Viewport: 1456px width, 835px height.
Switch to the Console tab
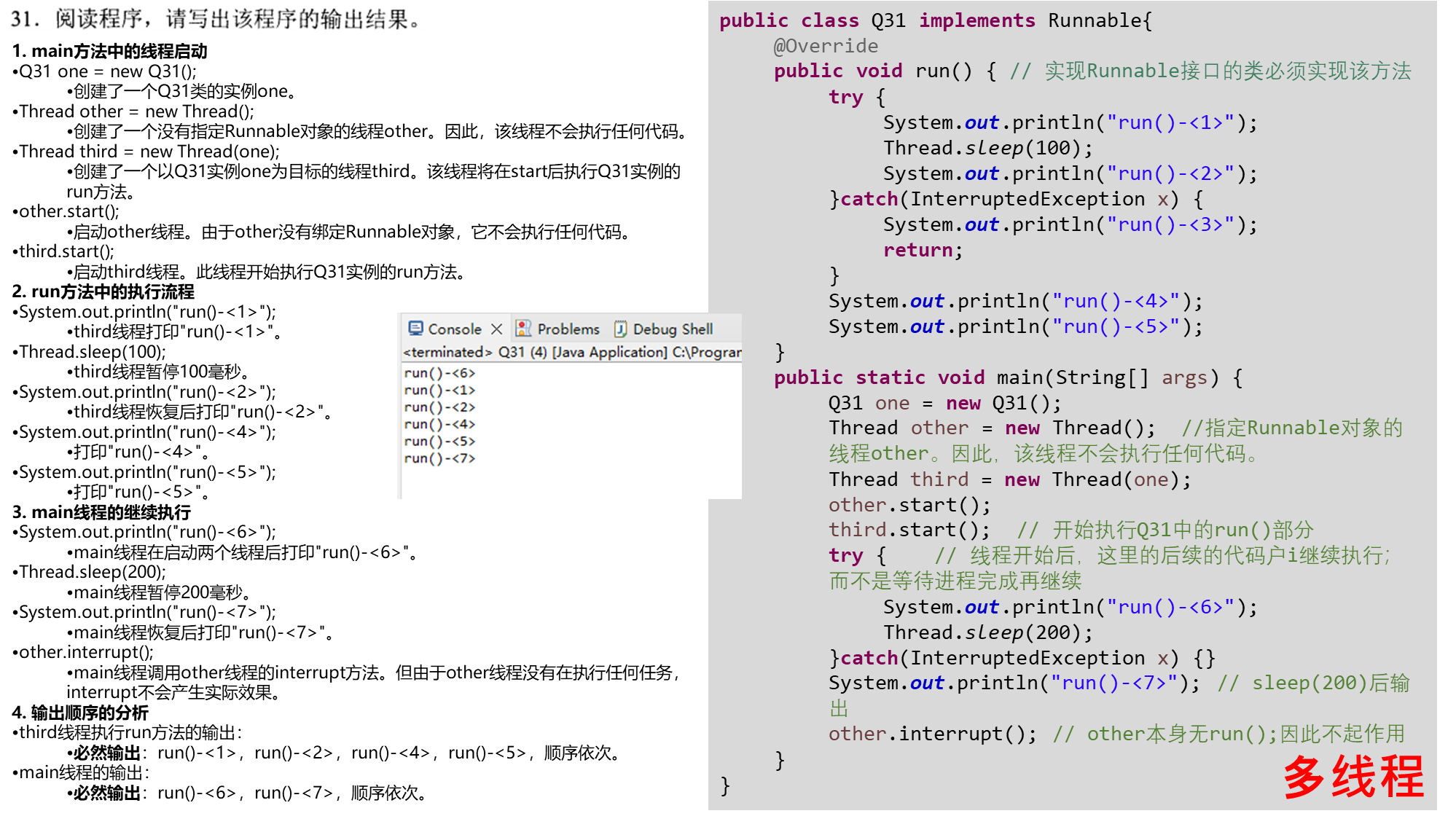click(454, 329)
